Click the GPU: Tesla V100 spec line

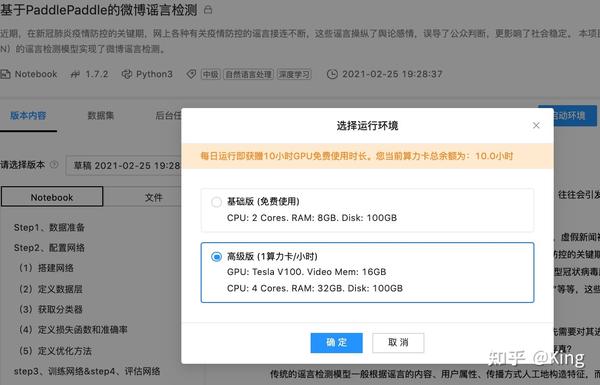click(x=307, y=272)
